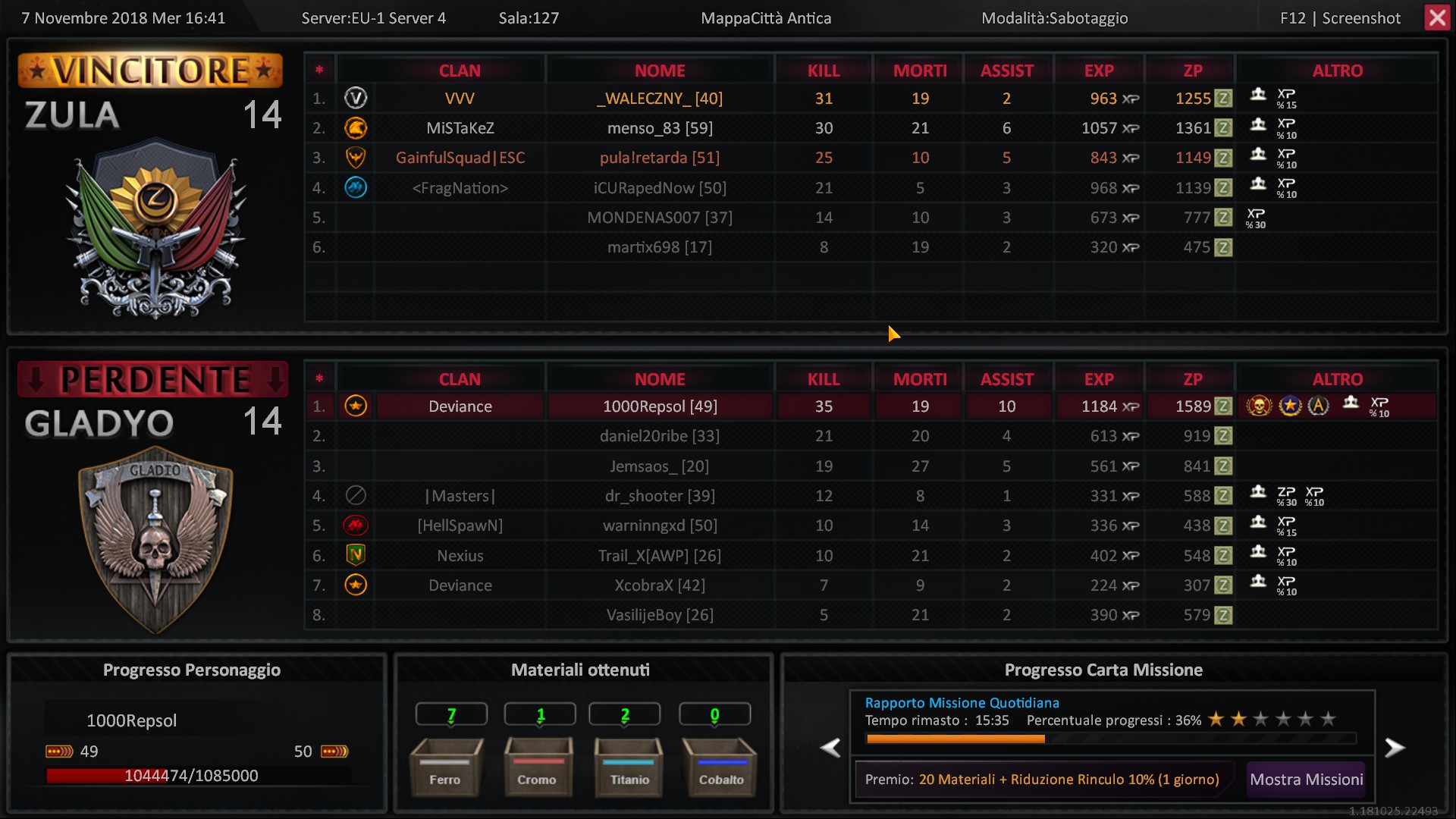
Task: Click the Deviance star emblem beside 1000Repsol
Action: pos(356,406)
